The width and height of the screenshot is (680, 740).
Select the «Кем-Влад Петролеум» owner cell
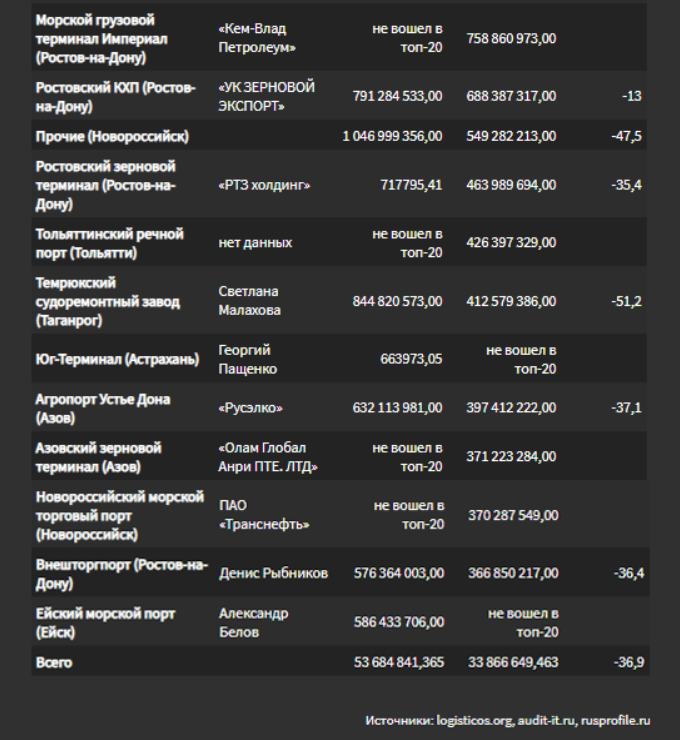257,38
